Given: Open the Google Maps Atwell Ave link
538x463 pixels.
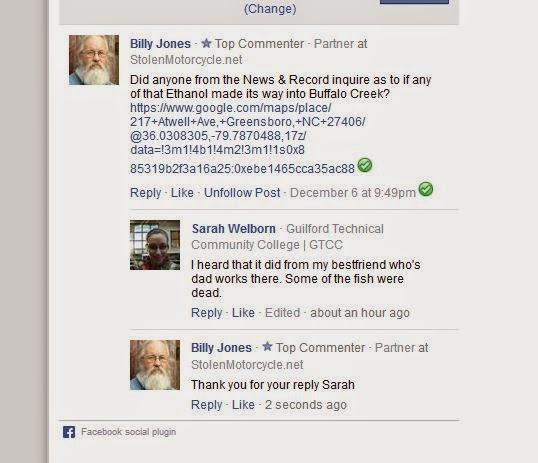Looking at the screenshot, I should pyautogui.click(x=248, y=138).
